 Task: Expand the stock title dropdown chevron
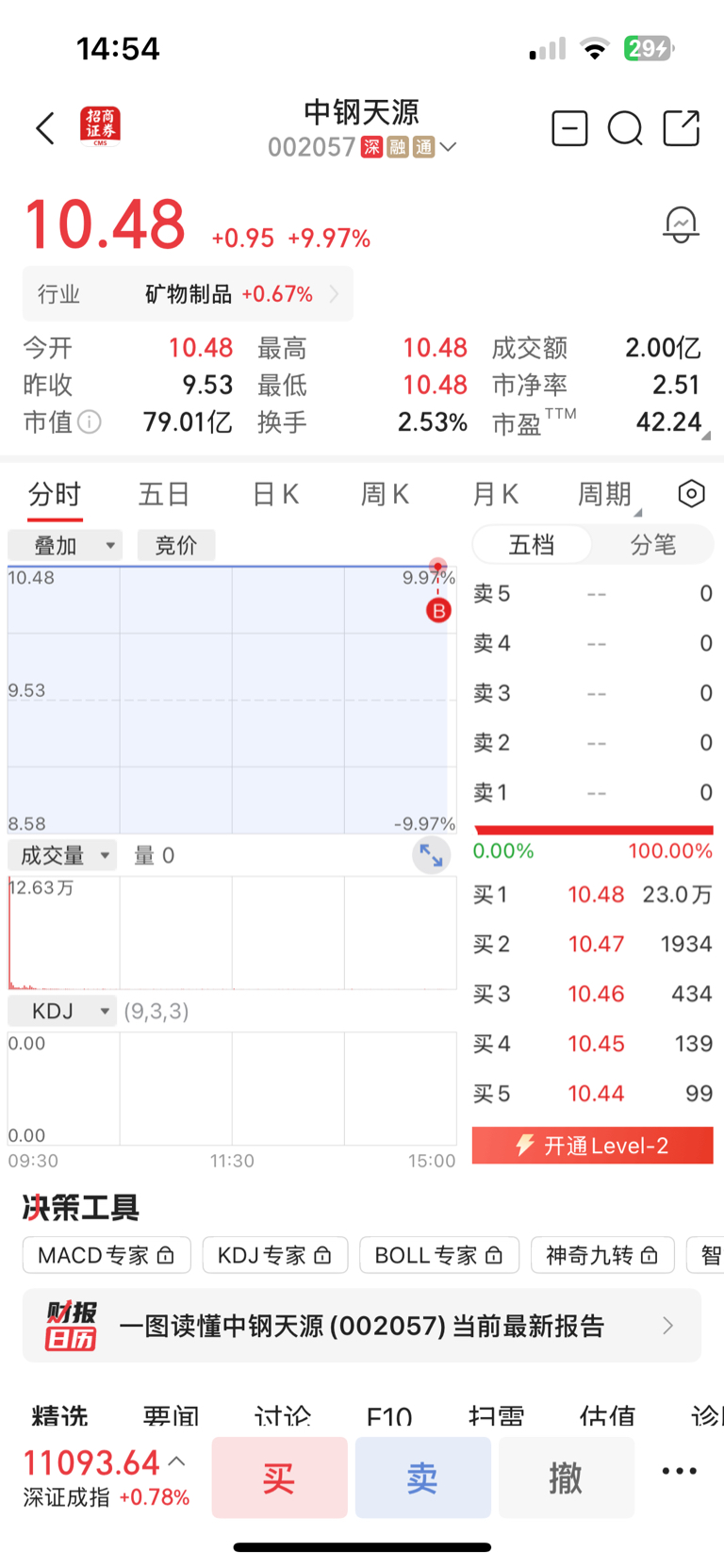pos(449,147)
